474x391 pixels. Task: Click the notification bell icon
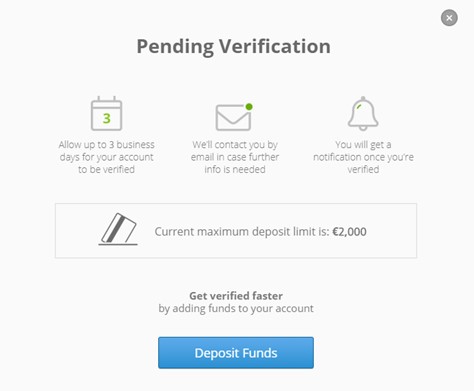click(363, 114)
